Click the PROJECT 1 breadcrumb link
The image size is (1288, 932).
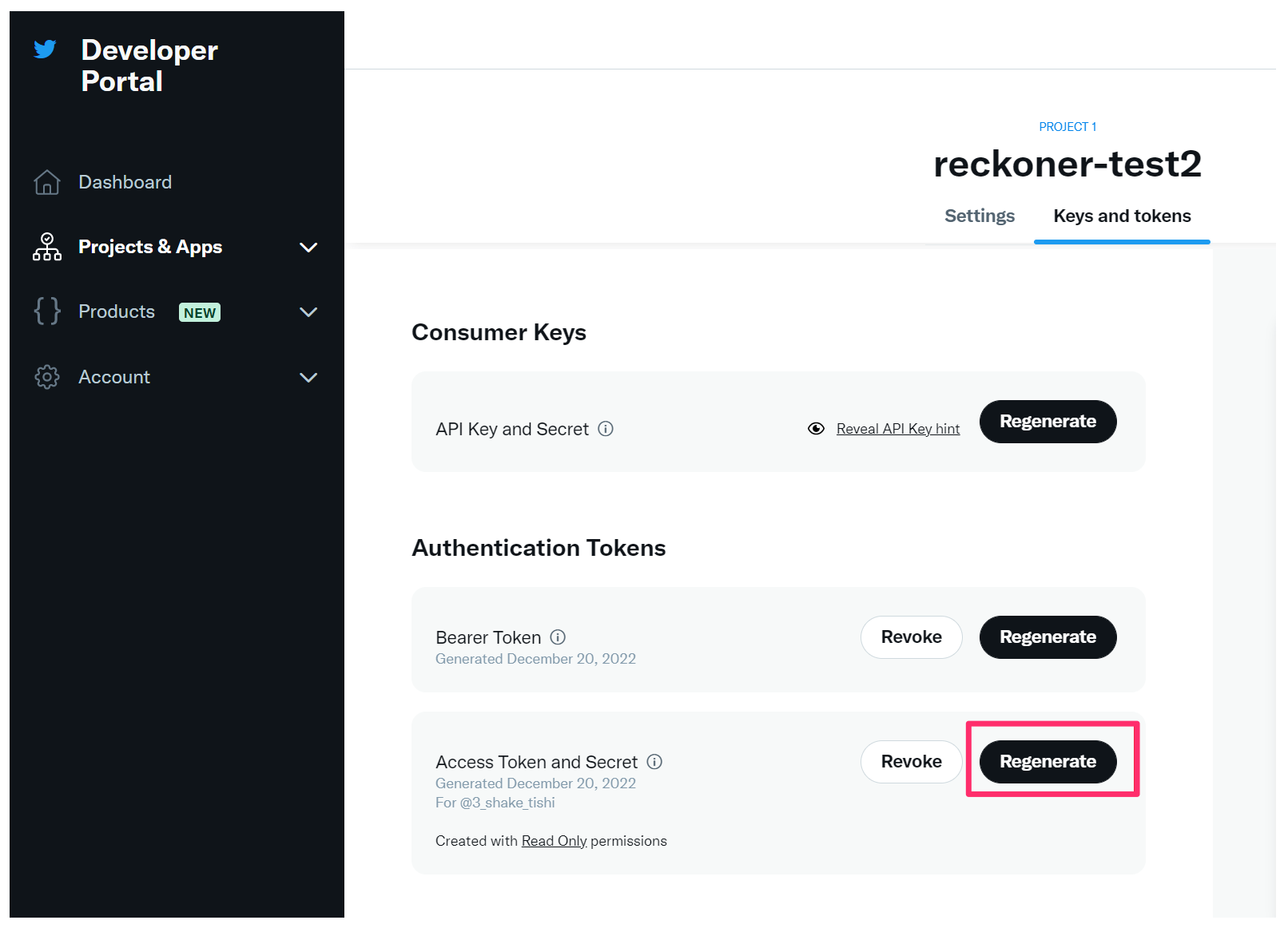tap(1067, 127)
